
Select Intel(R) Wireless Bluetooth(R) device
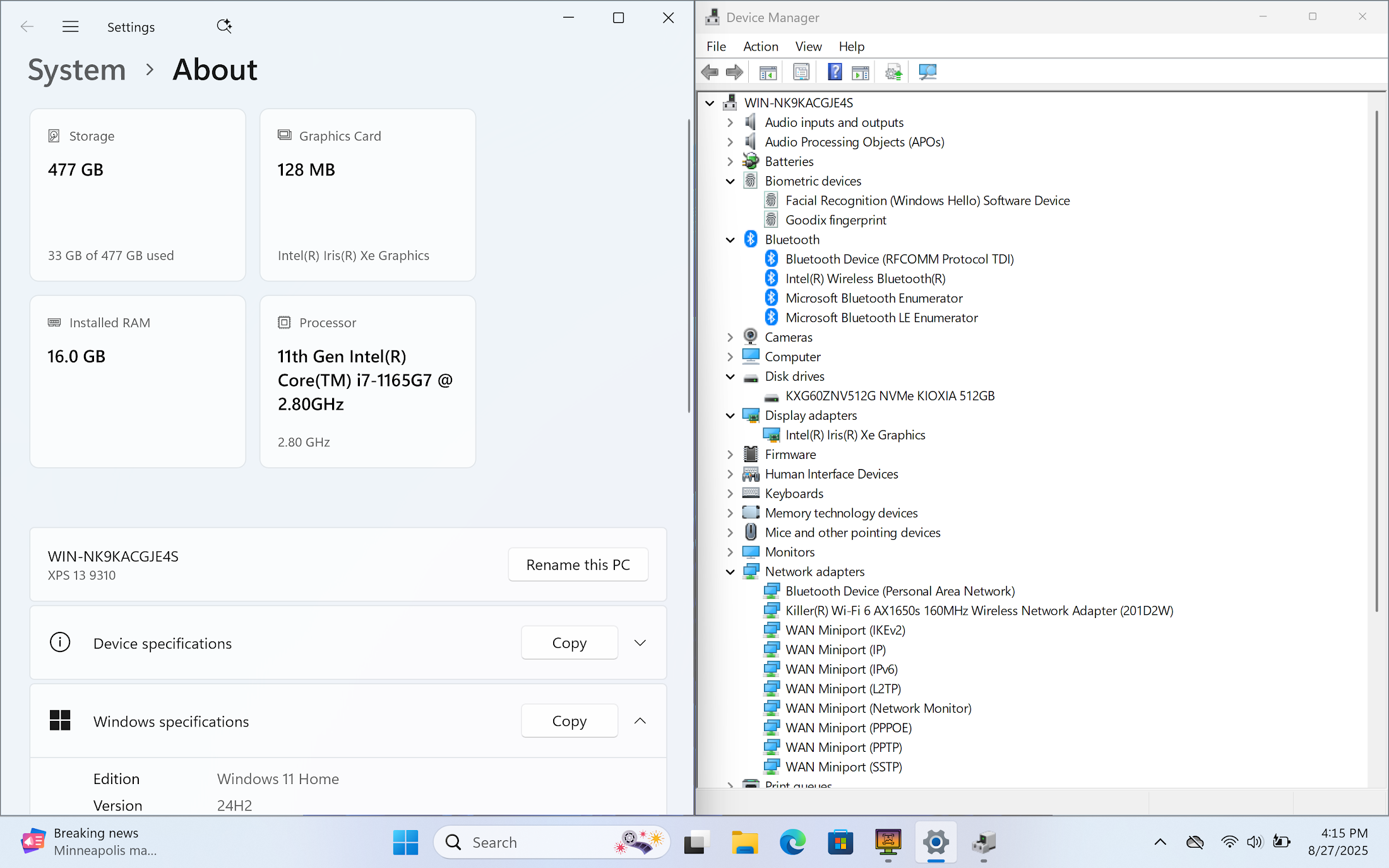pos(865,278)
